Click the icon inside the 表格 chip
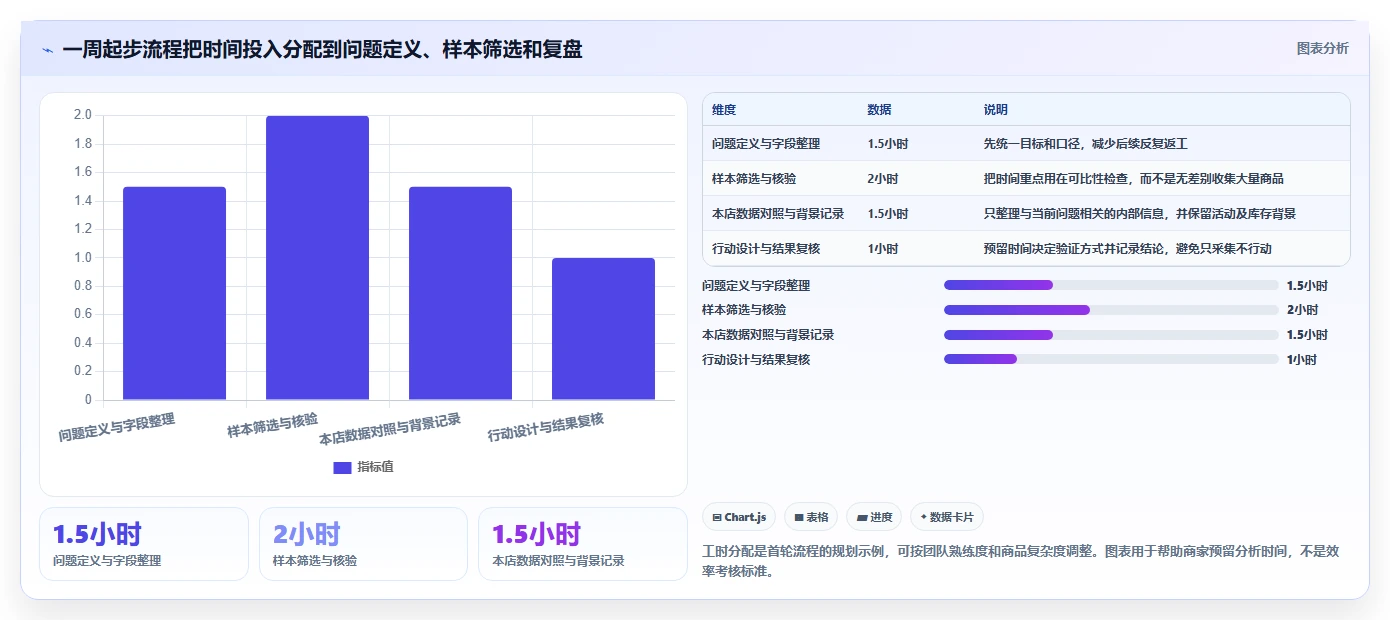Viewport: 1390px width, 620px height. click(x=799, y=517)
